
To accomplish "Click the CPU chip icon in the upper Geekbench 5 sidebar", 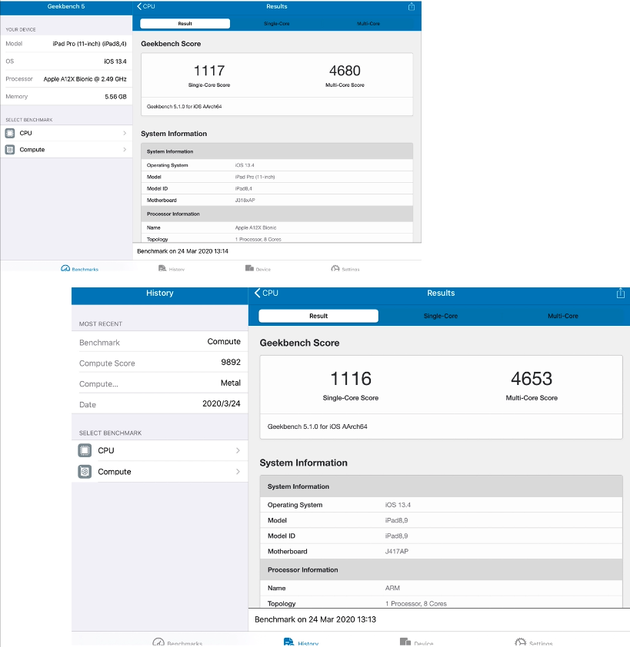I will pyautogui.click(x=10, y=133).
